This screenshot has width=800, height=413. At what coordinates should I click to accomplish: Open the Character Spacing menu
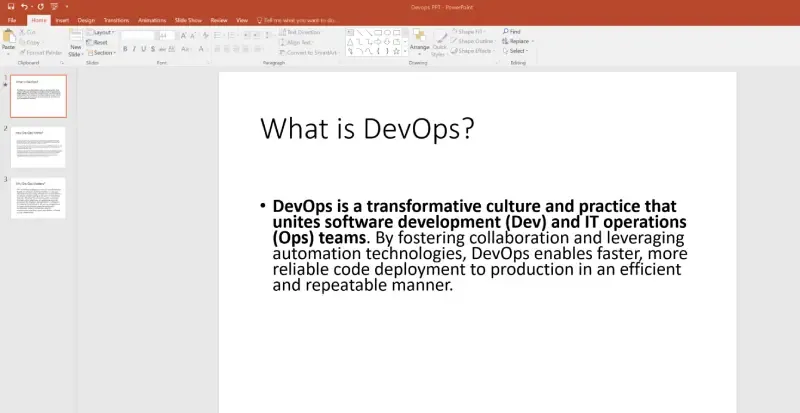pos(172,49)
